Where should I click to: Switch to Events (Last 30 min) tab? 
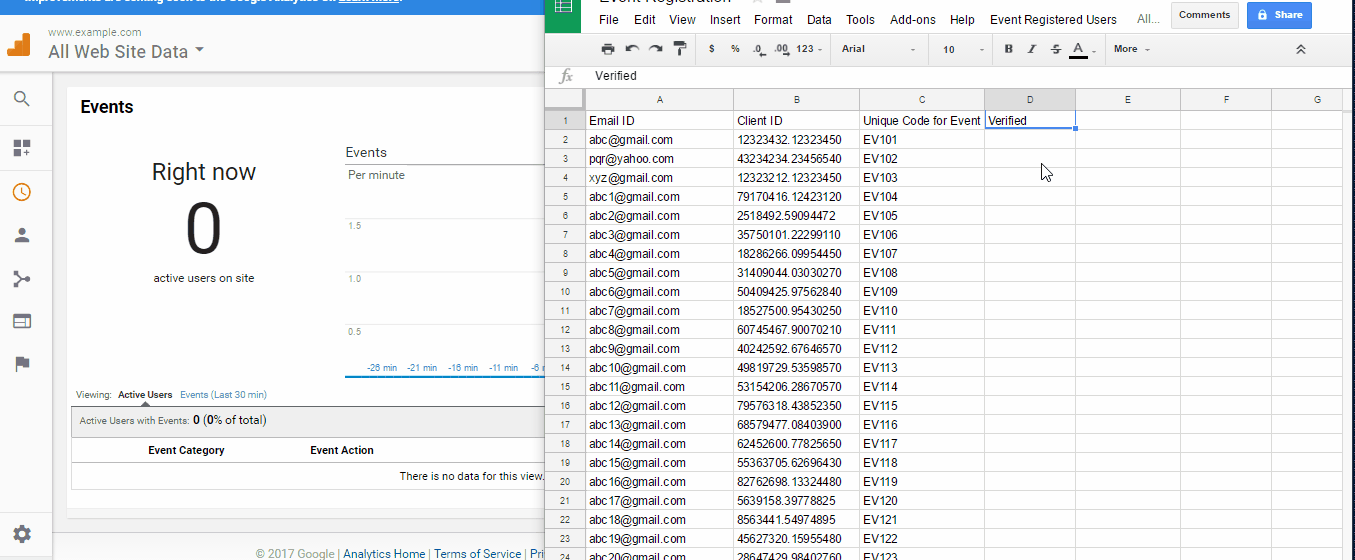(x=223, y=395)
